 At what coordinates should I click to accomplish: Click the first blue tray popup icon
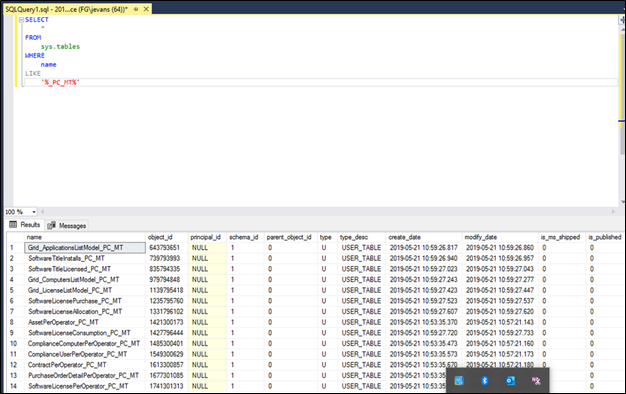[x=459, y=380]
